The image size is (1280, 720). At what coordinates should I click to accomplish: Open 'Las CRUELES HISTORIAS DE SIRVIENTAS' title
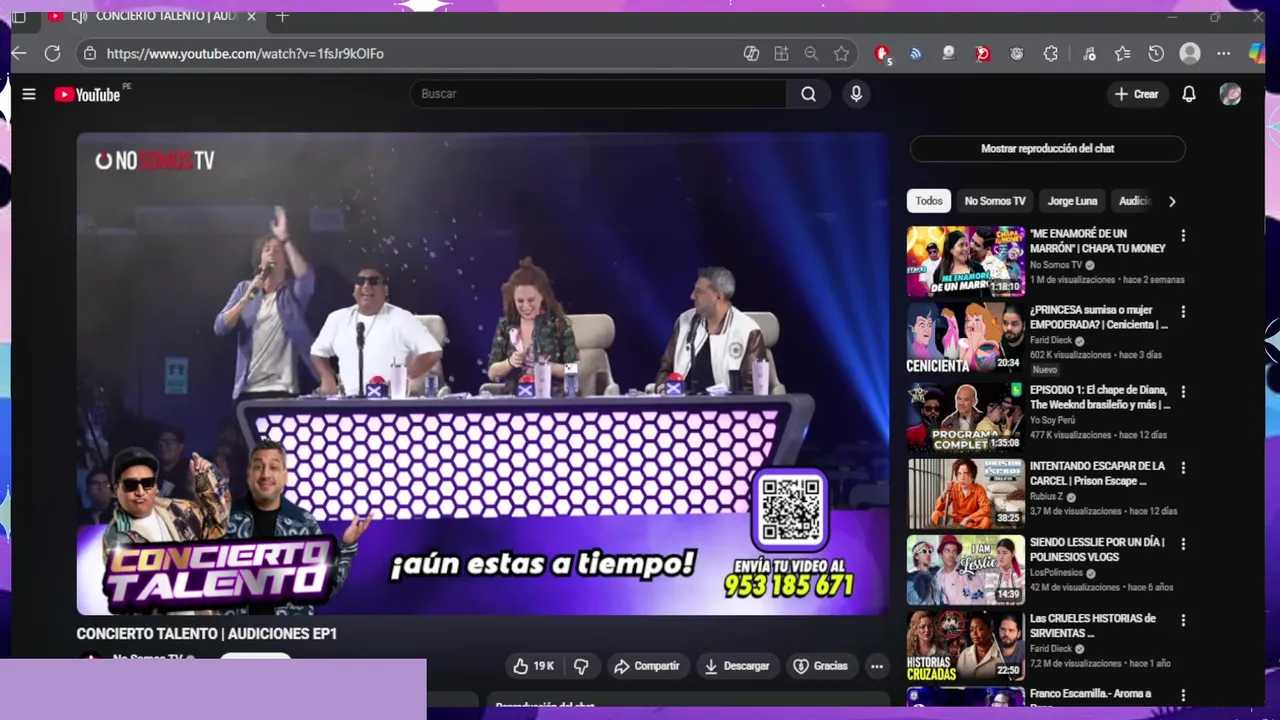point(1093,626)
